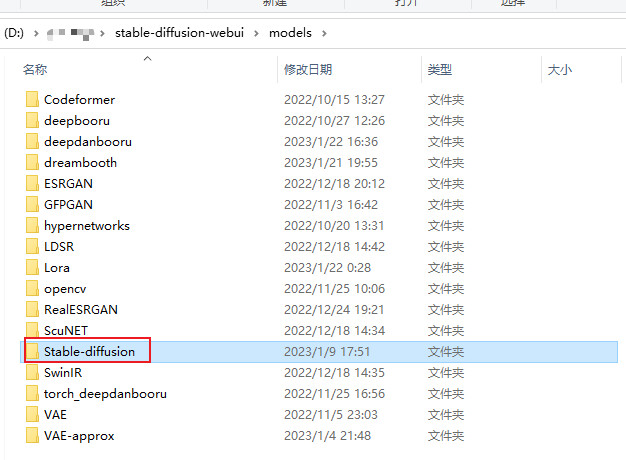Click the Codeformer folder icon
This screenshot has height=460, width=626.
(x=32, y=100)
